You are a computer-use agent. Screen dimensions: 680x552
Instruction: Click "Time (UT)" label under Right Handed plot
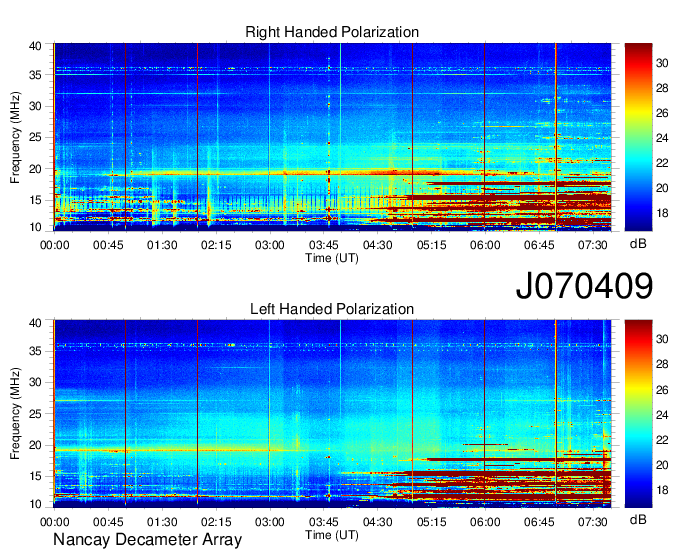click(x=332, y=258)
